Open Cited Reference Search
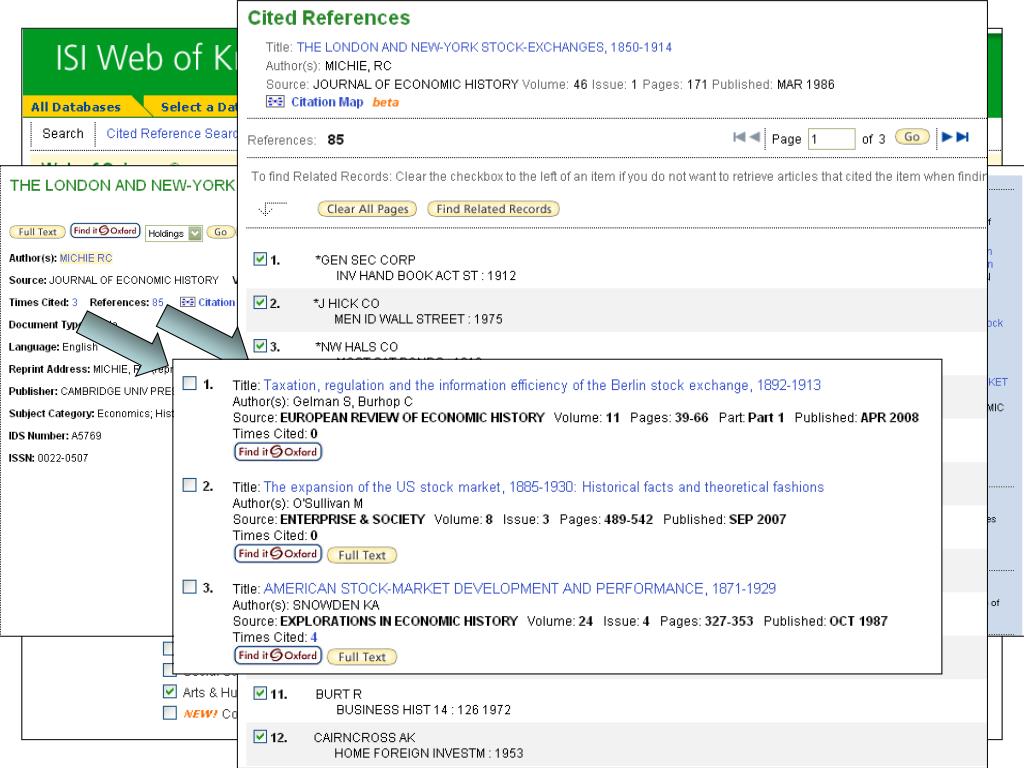This screenshot has width=1024, height=768. 172,133
